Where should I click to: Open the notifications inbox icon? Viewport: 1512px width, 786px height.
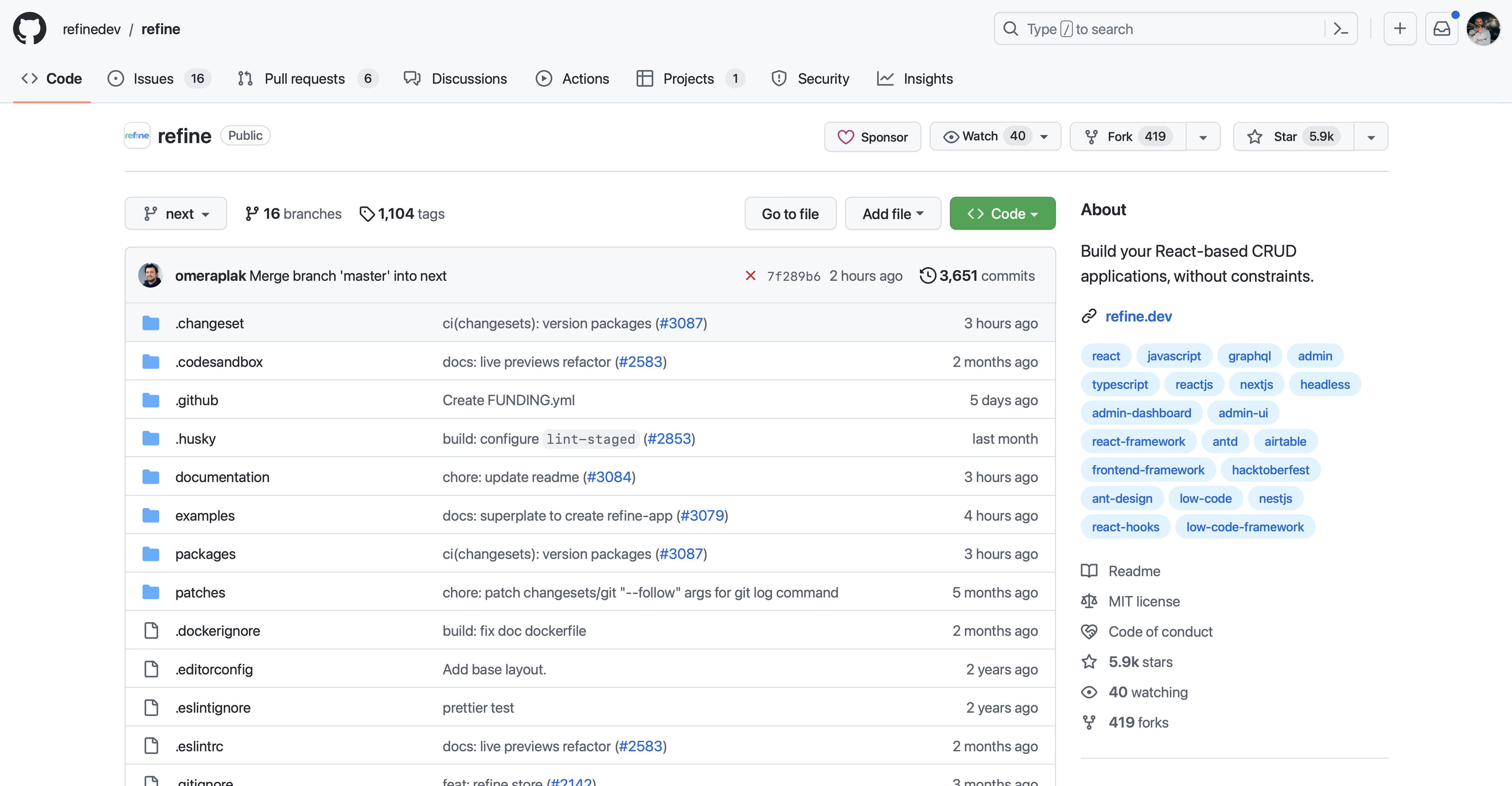[1441, 29]
